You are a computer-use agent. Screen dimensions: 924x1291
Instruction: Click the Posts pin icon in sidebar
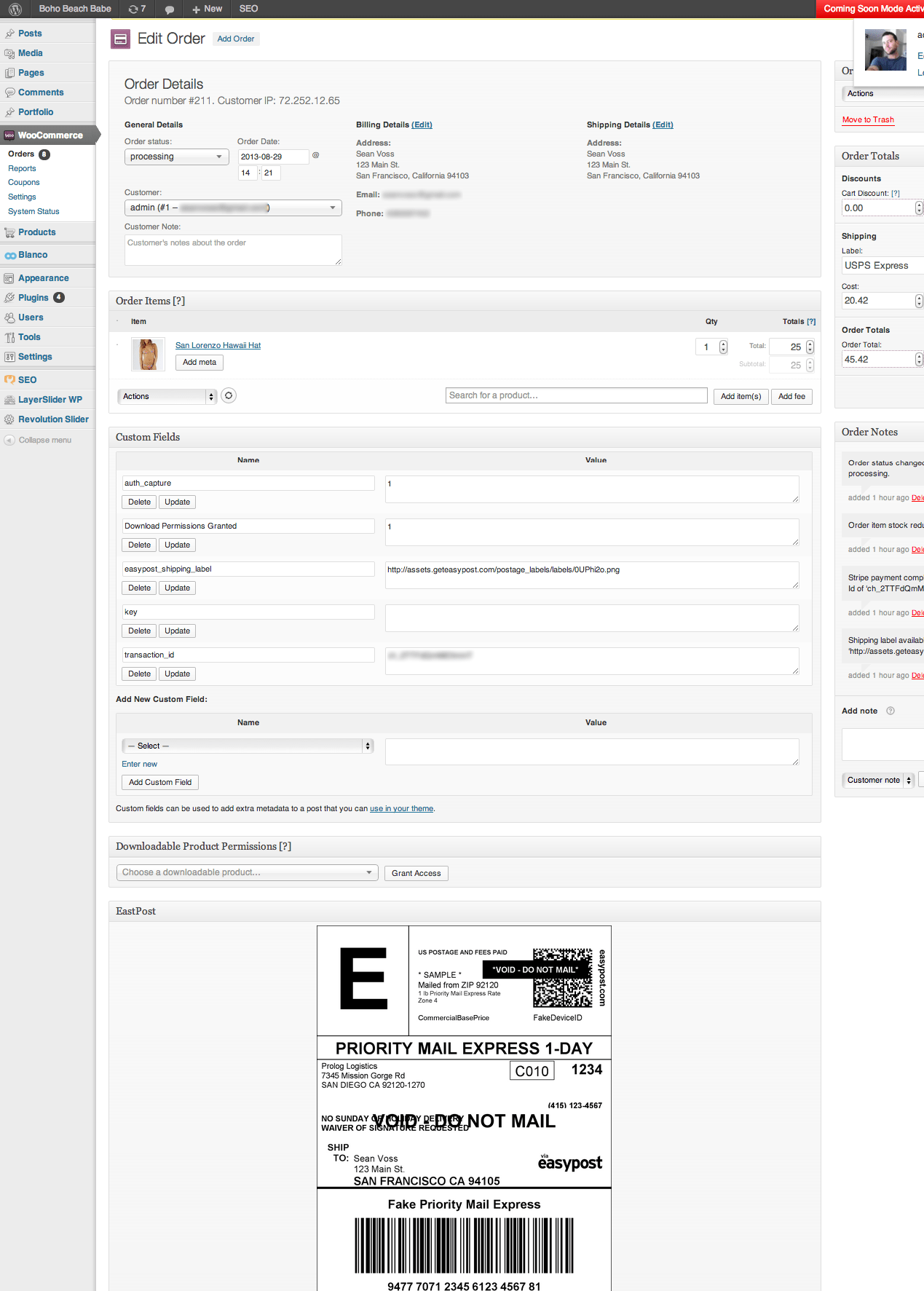[9, 33]
